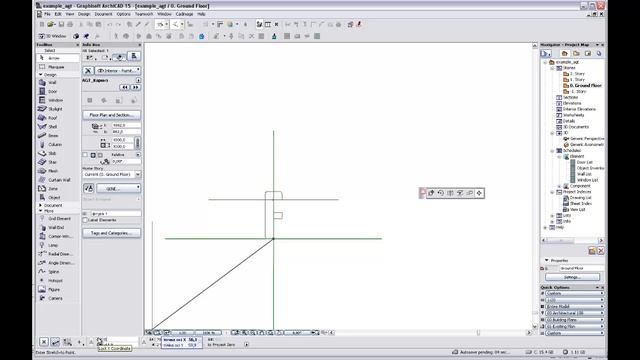Click the Settings button in Navigator
Image resolution: width=640 pixels, height=360 pixels.
point(572,277)
